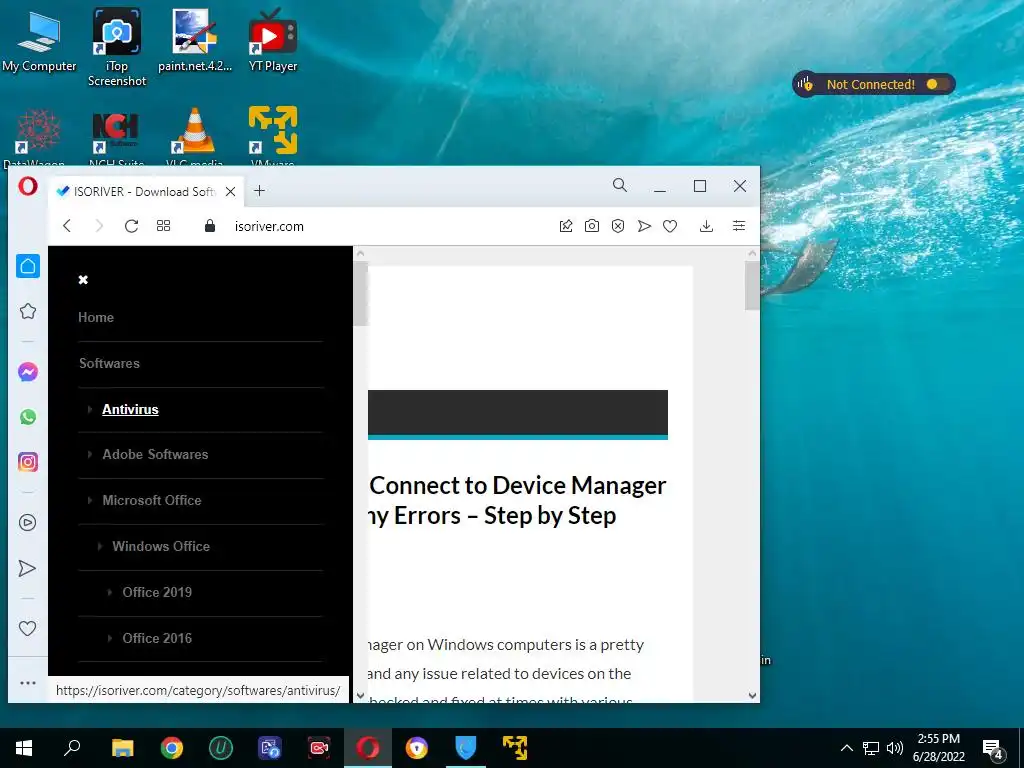Search tabs with magnifier icon
1024x768 pixels.
pyautogui.click(x=620, y=185)
